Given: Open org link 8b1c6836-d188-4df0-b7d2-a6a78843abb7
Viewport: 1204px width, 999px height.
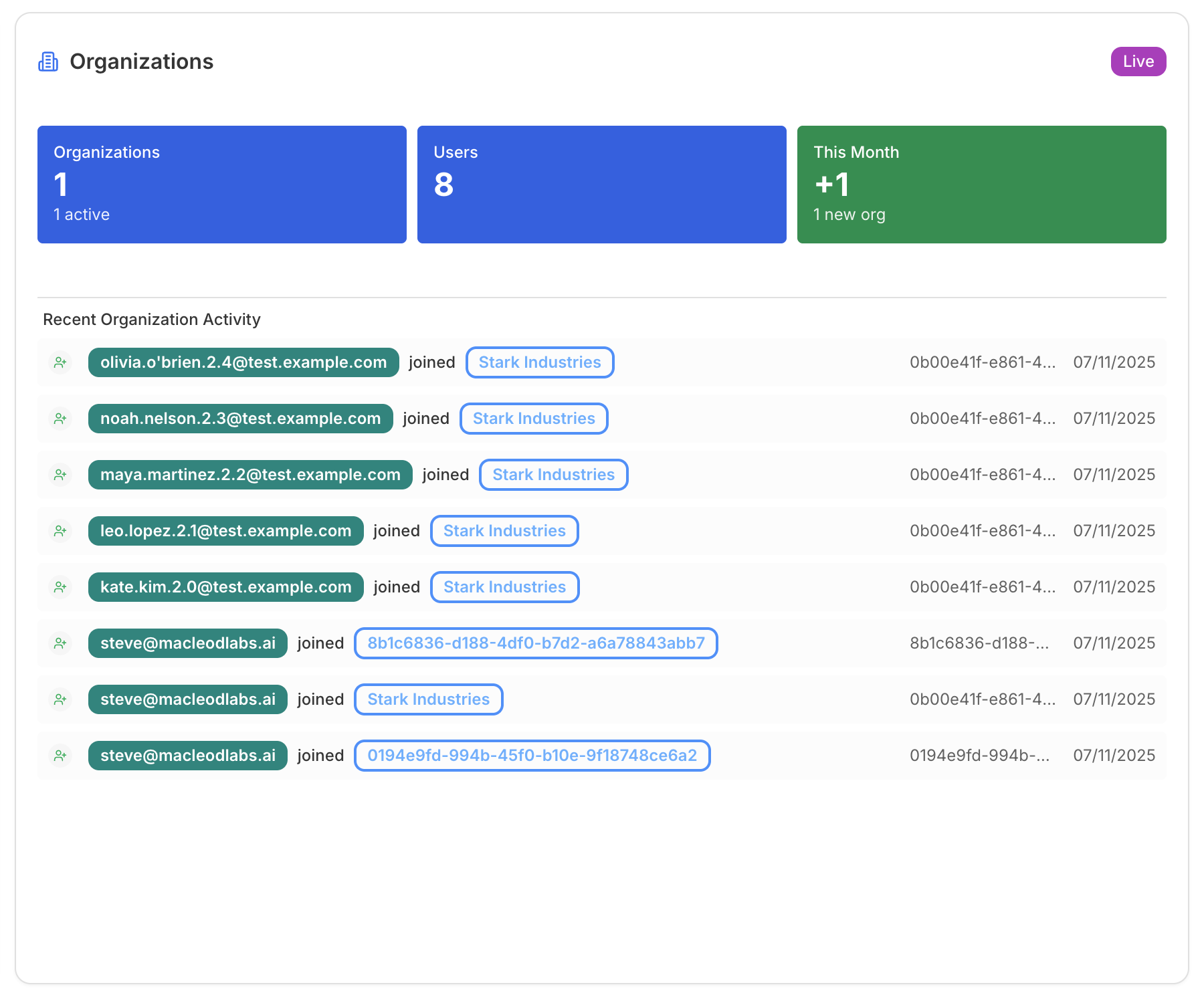Looking at the screenshot, I should (535, 643).
